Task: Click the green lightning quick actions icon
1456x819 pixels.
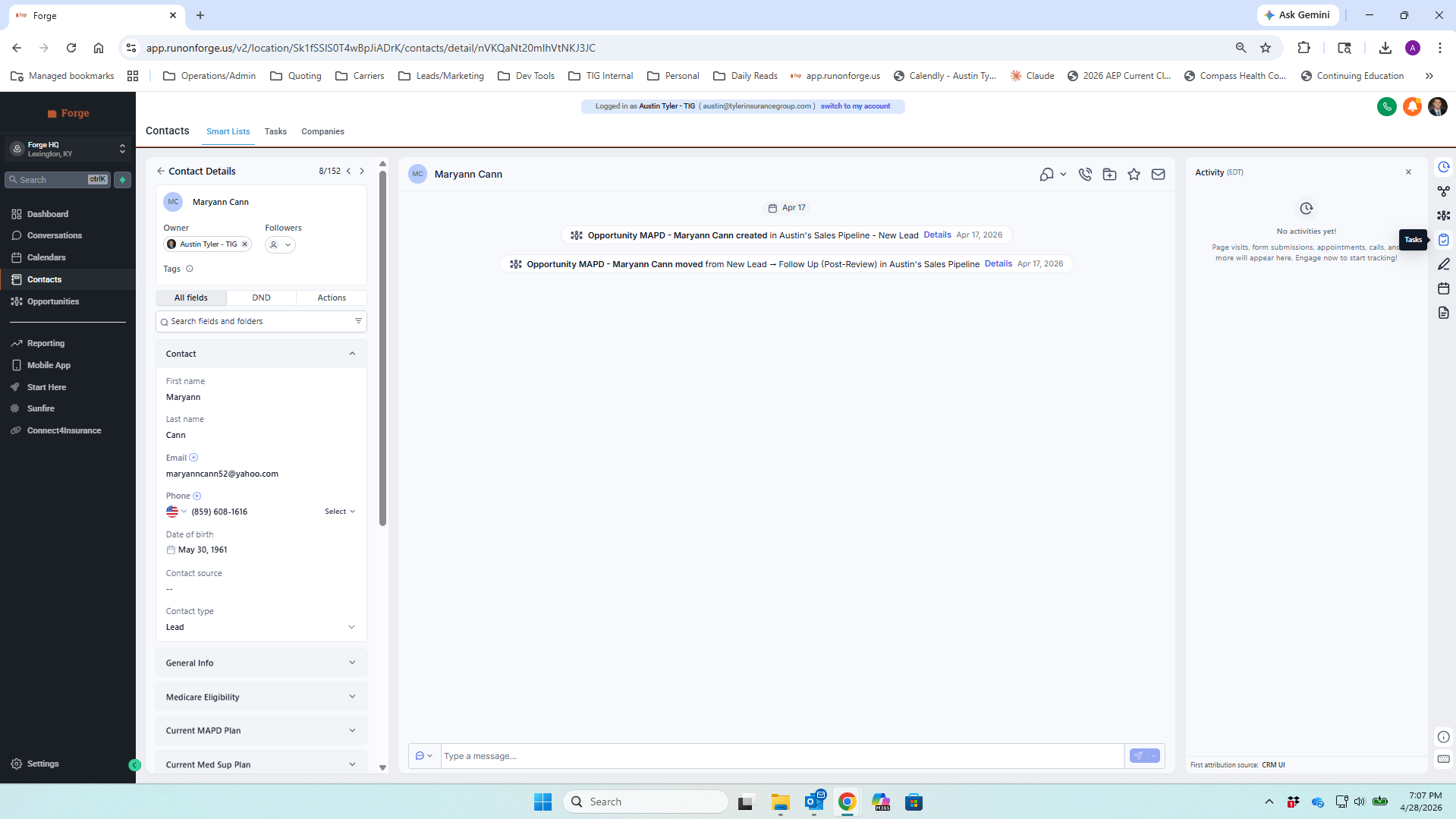Action: 122,180
